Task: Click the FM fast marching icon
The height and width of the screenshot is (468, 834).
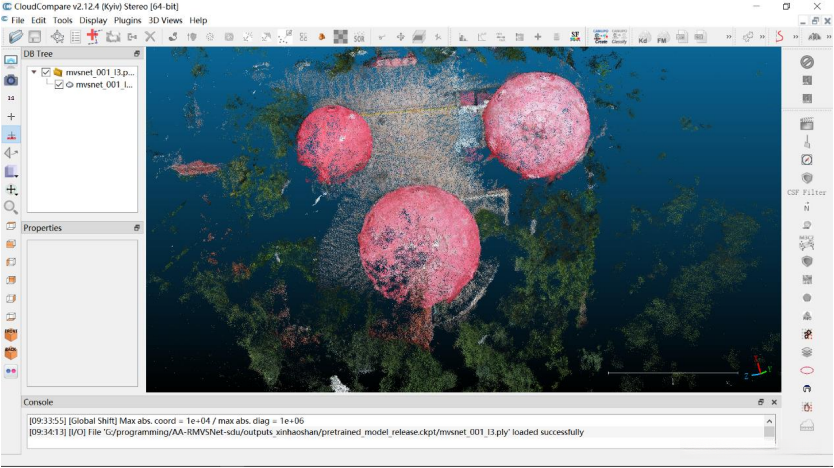Action: (x=662, y=37)
